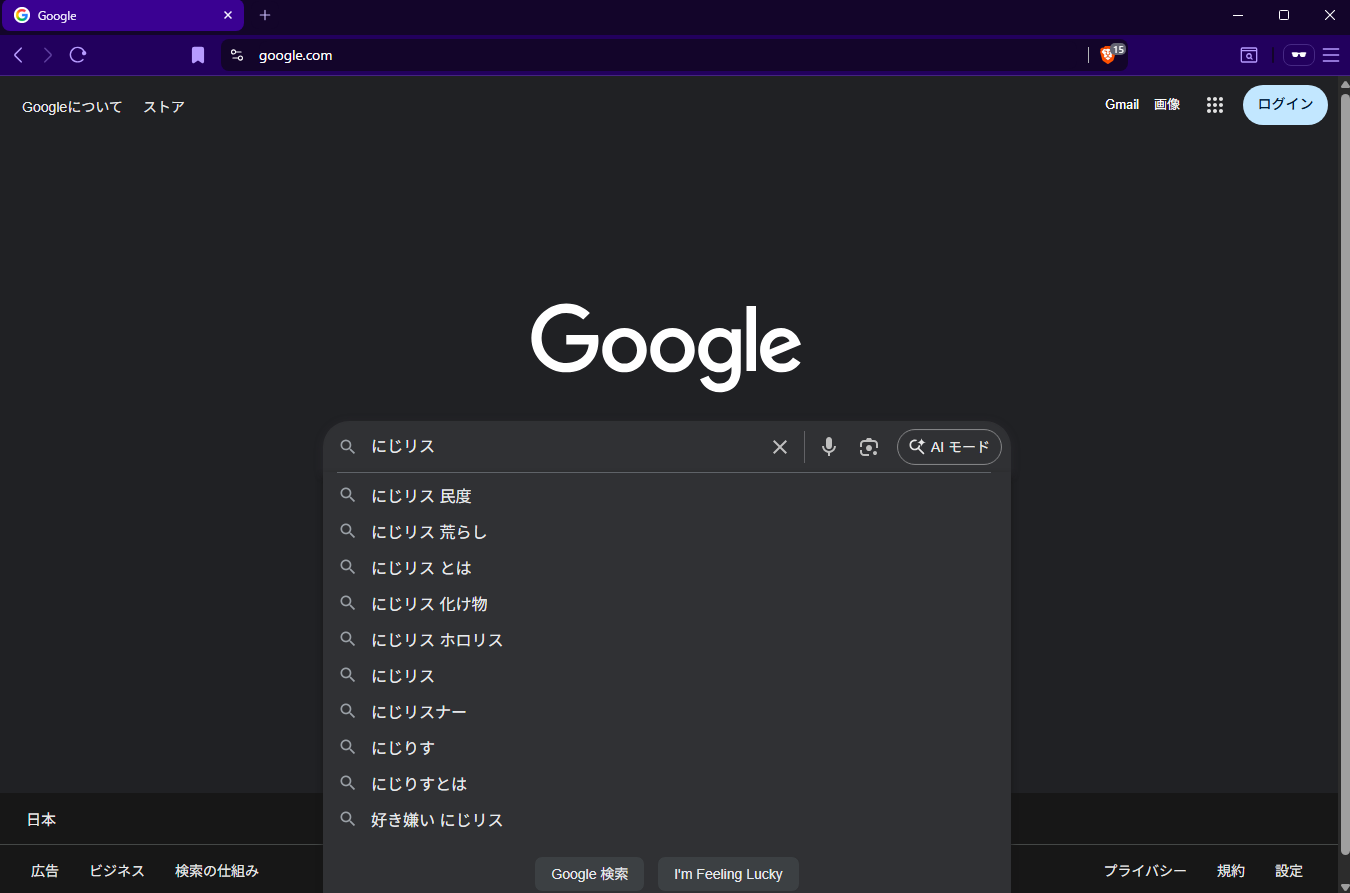
Task: Close the Google tab
Action: pos(228,15)
